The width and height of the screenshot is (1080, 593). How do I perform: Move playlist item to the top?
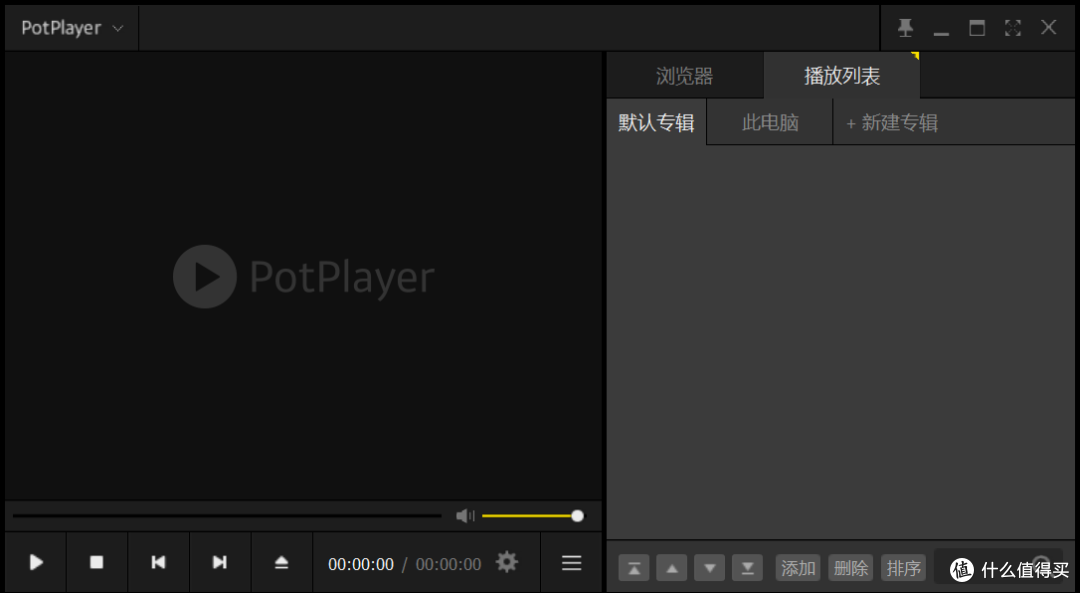pyautogui.click(x=634, y=568)
